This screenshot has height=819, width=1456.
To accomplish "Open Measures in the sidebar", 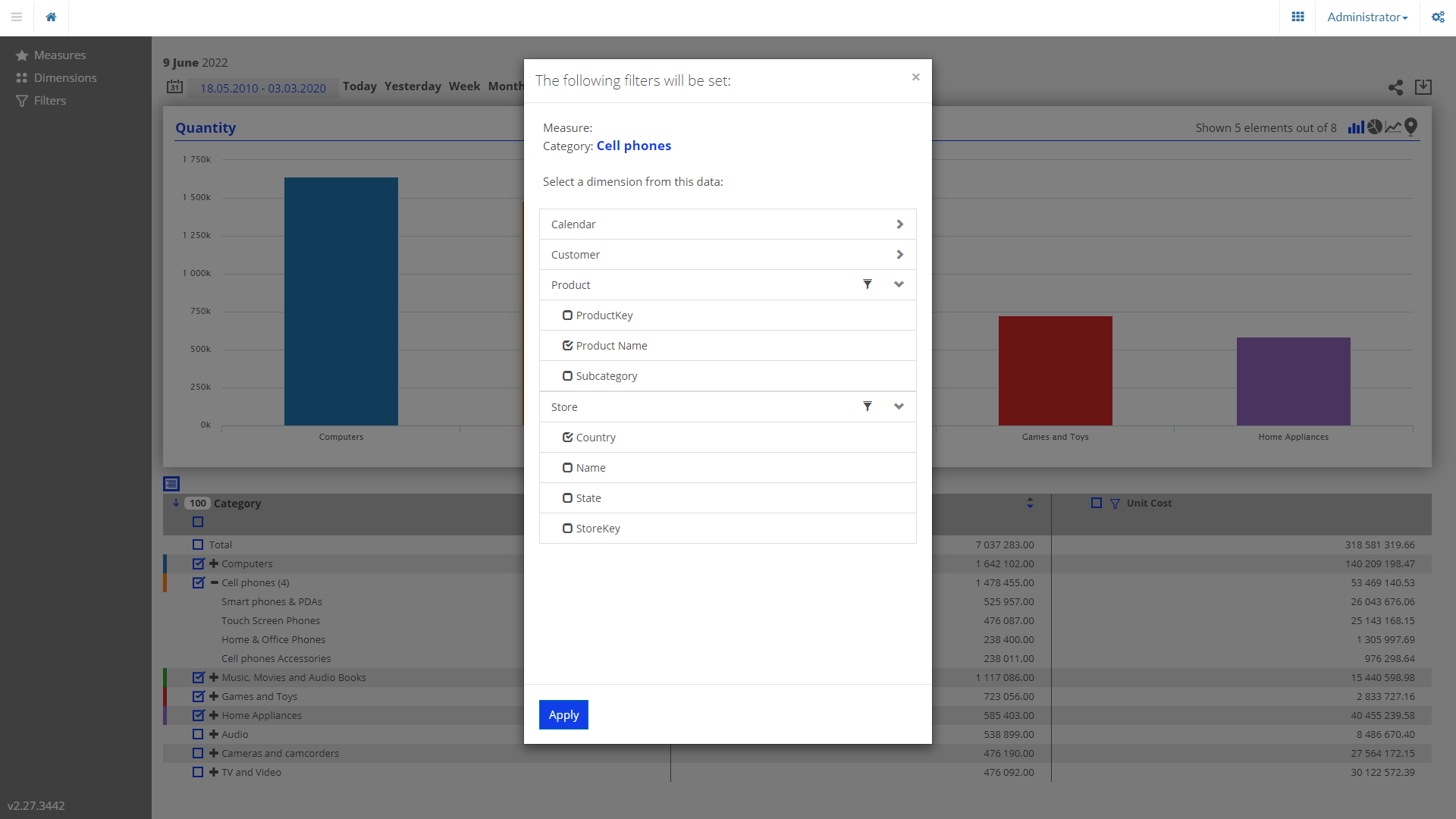I will coord(59,55).
